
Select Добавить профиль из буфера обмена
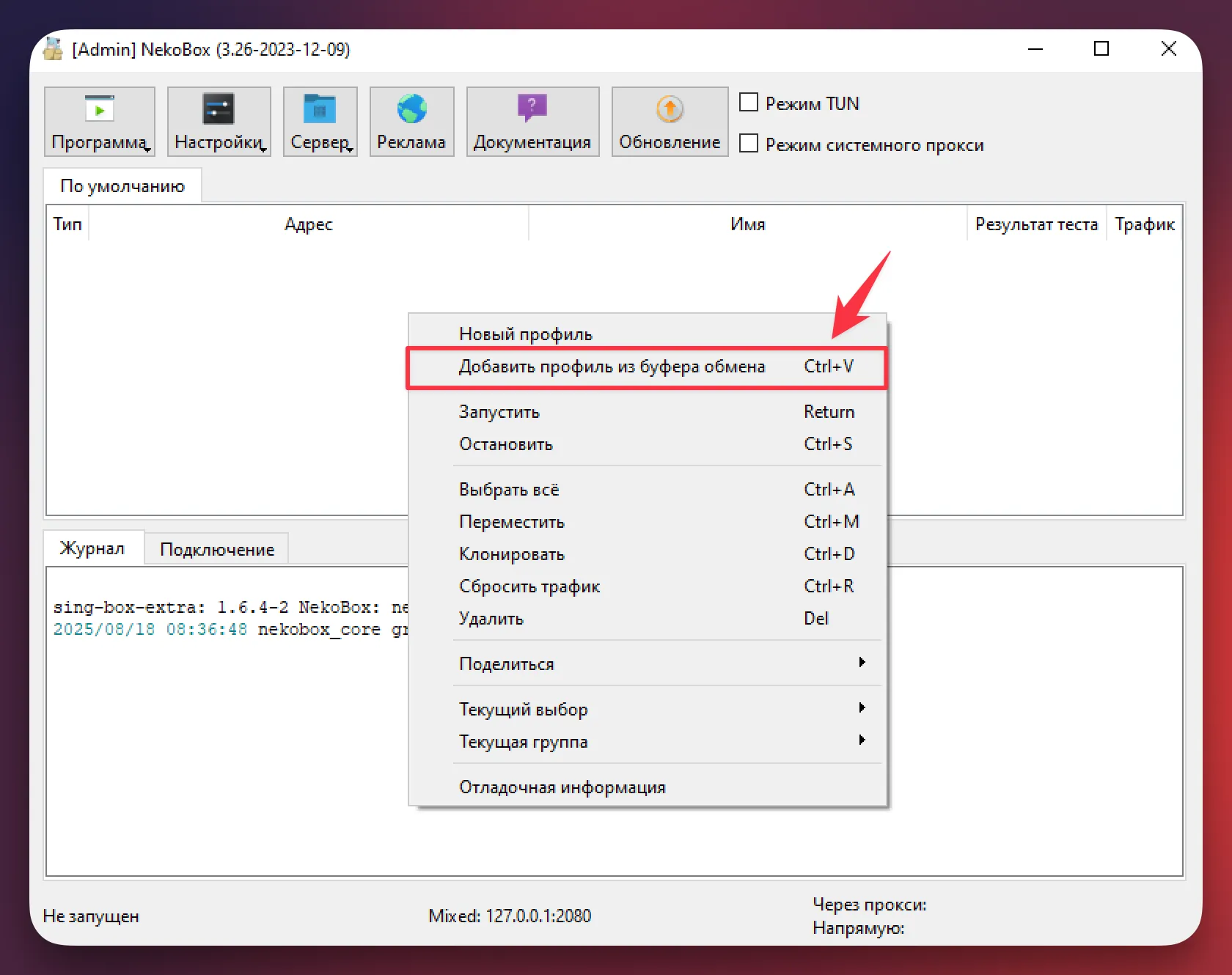coord(648,367)
